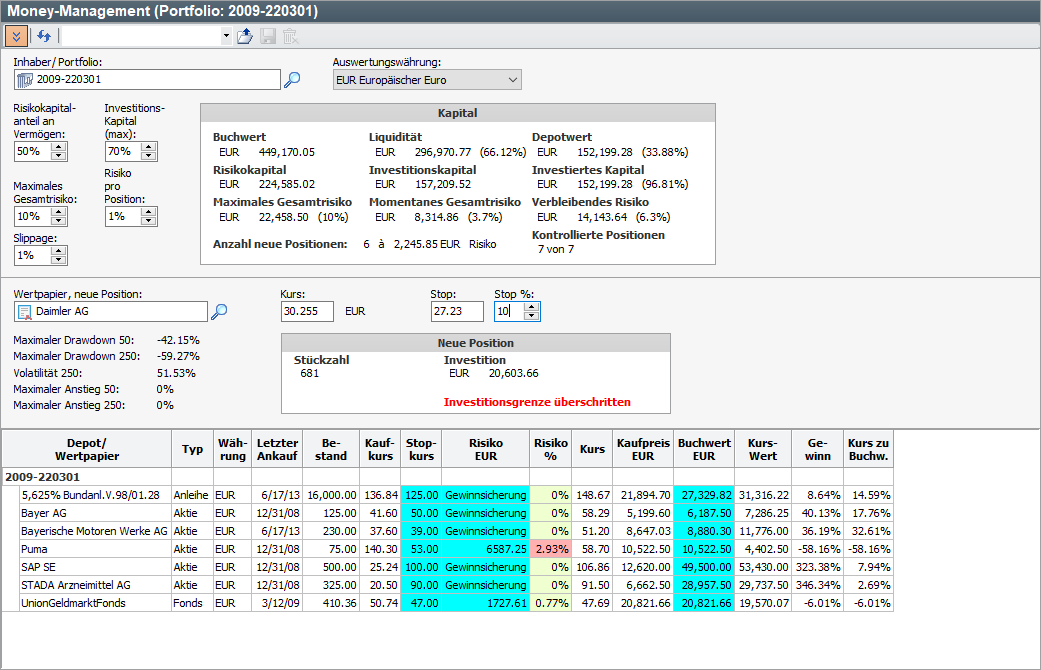Click into the Kurs price input field
This screenshot has width=1041, height=670.
(x=307, y=312)
